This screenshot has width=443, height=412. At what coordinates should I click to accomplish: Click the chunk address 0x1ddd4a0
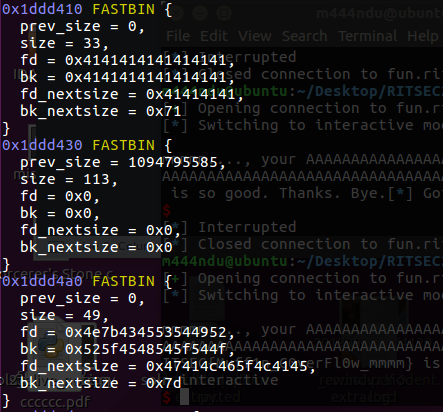pyautogui.click(x=42, y=281)
